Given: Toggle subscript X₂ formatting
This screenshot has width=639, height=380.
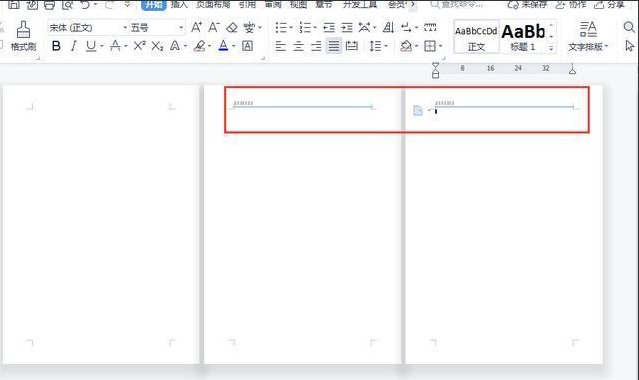Looking at the screenshot, I should (157, 46).
